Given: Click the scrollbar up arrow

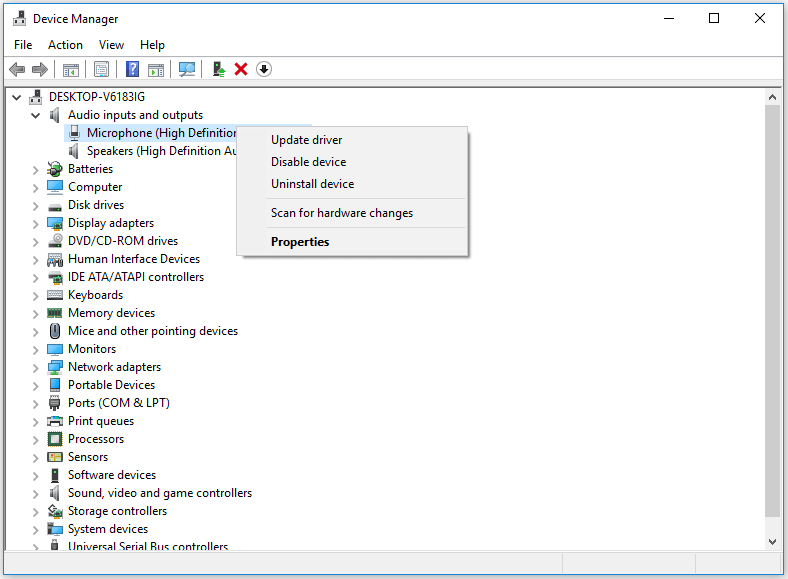Looking at the screenshot, I should [772, 97].
